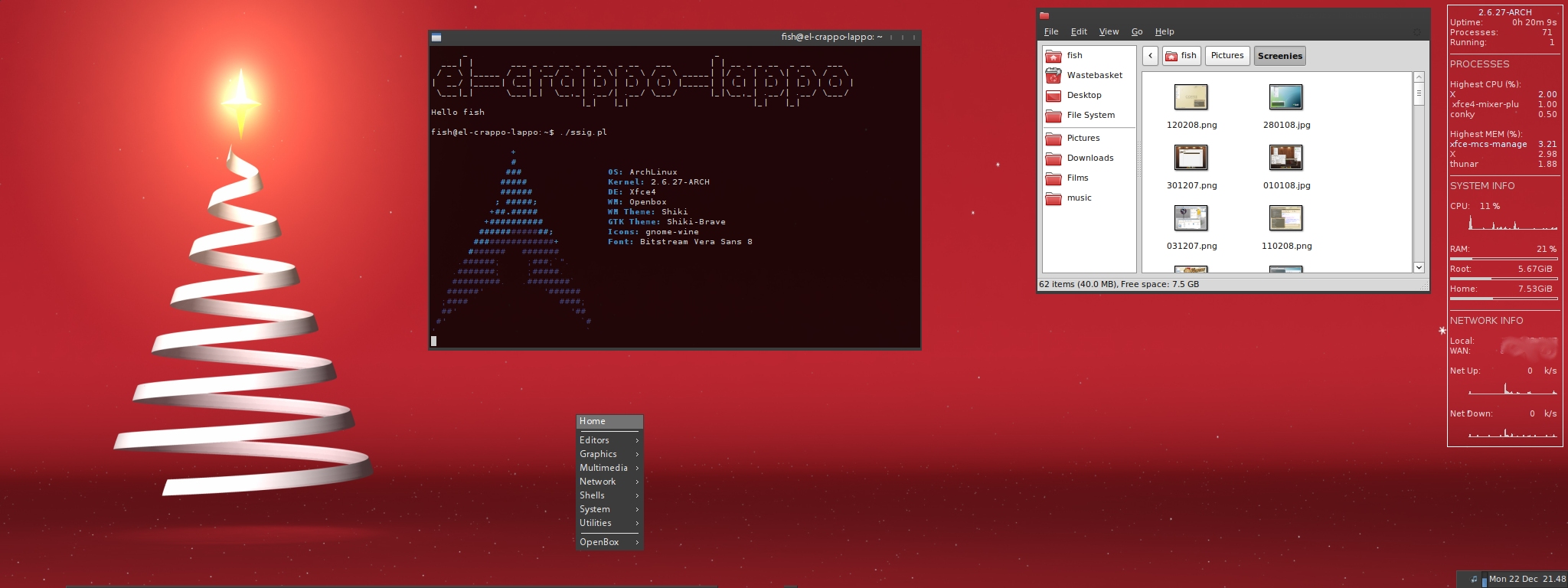Toggle the fish home path button
The width and height of the screenshot is (1568, 588).
[x=1180, y=56]
